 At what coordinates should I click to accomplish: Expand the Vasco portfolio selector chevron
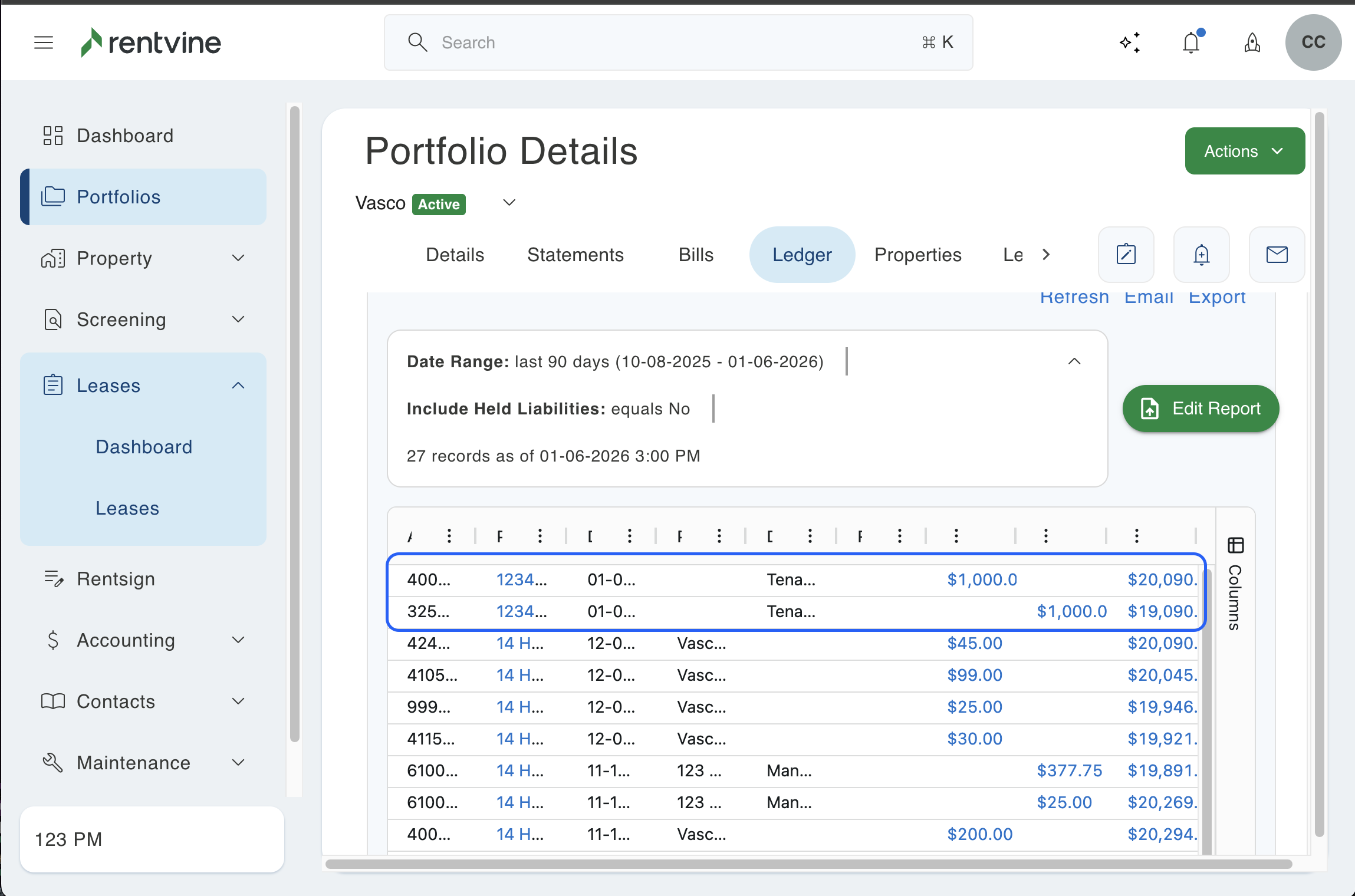(509, 203)
